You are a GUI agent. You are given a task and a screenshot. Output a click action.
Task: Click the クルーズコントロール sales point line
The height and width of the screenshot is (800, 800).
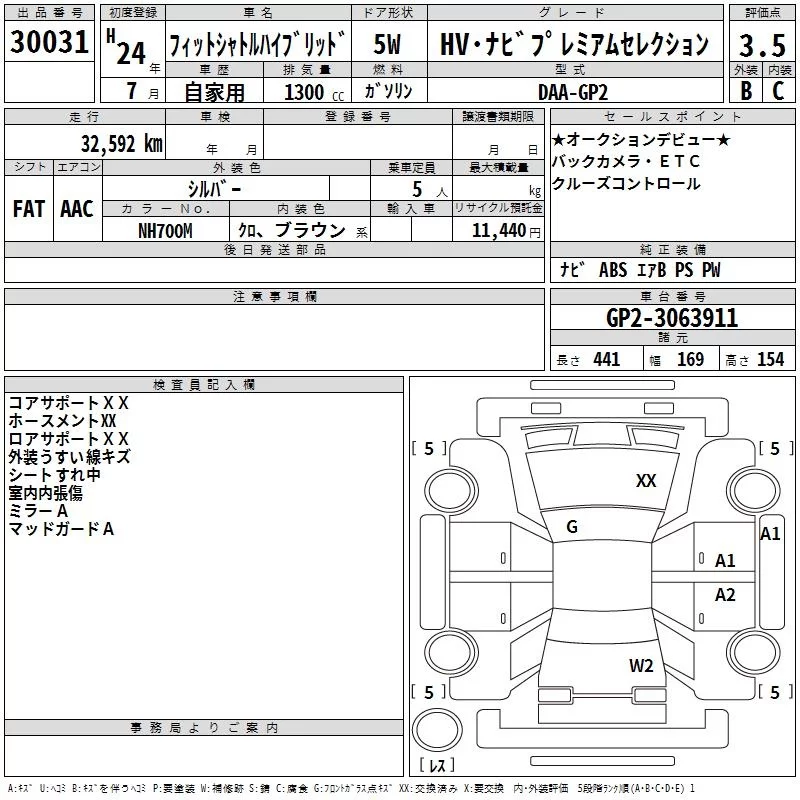click(626, 184)
